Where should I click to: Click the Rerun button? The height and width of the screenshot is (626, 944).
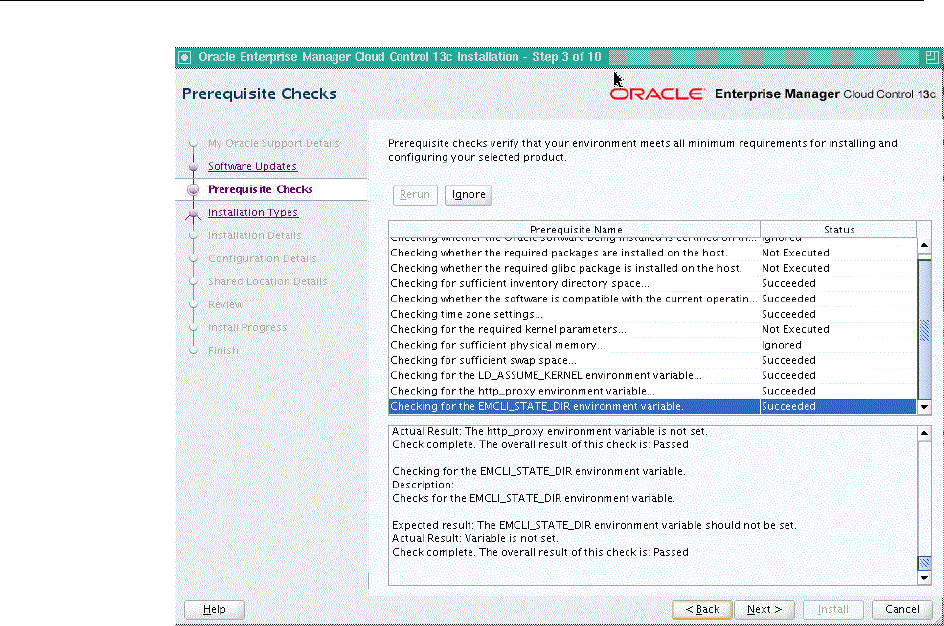tap(415, 195)
